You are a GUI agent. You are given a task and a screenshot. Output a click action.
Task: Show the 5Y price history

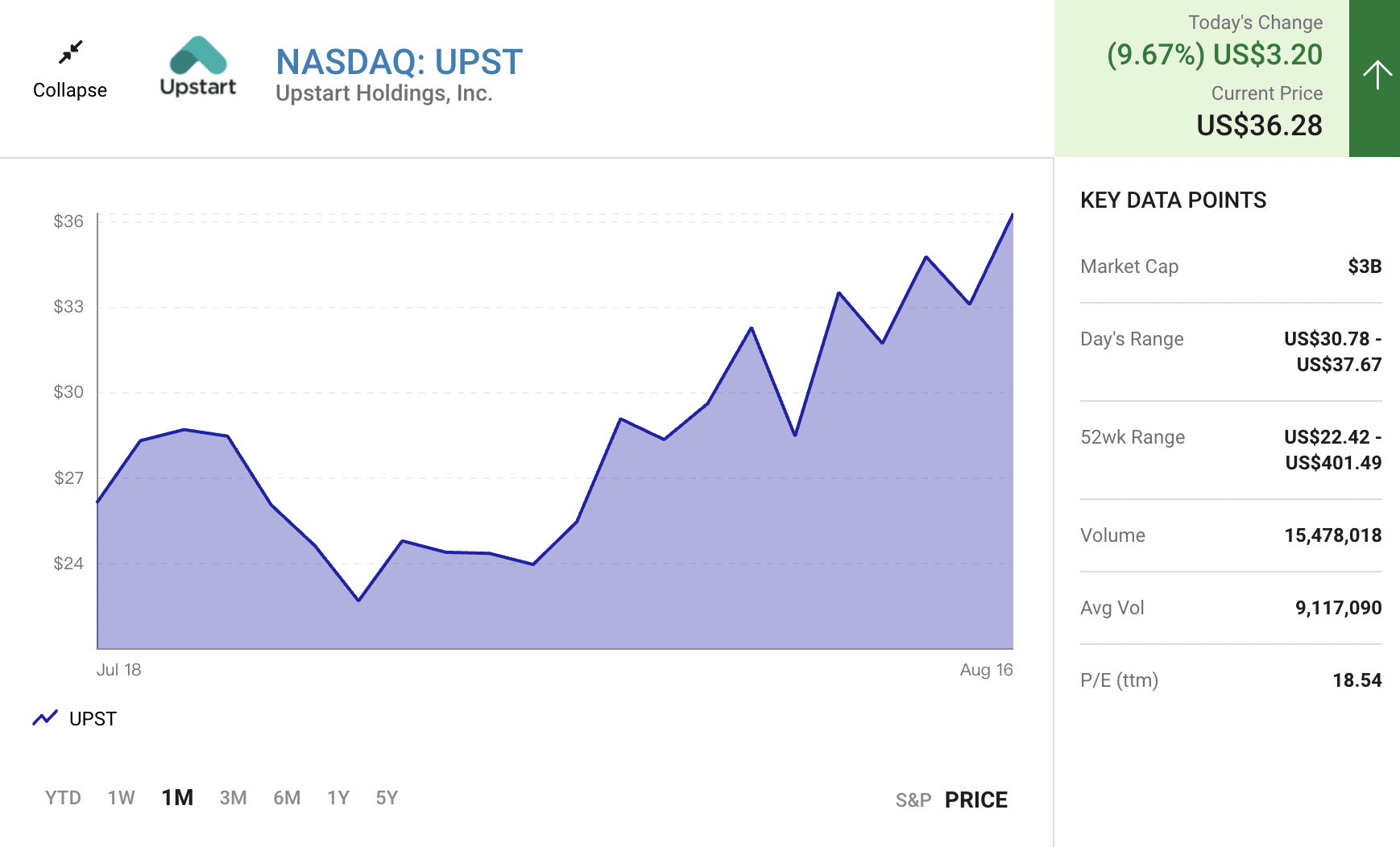[387, 798]
